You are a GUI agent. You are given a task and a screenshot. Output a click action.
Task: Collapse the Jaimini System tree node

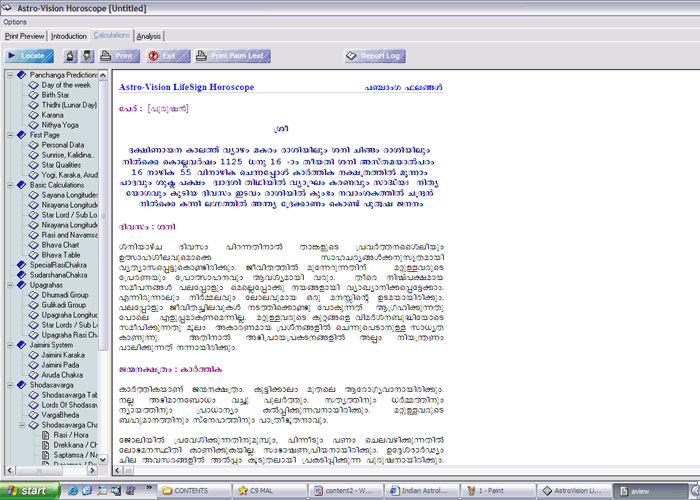pos(10,345)
